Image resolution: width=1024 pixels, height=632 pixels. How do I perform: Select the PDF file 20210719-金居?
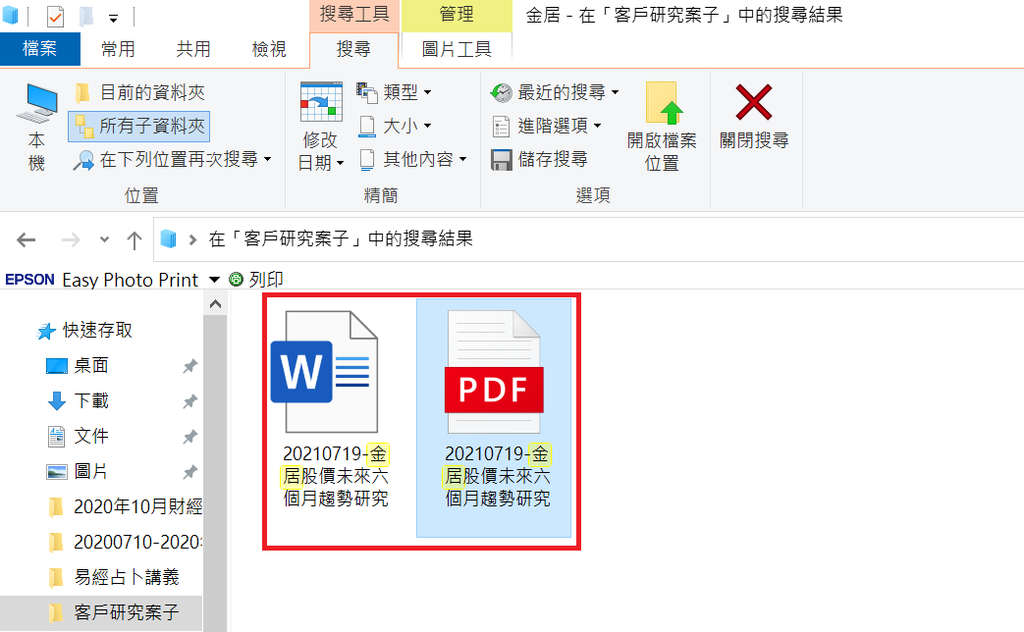pos(494,418)
